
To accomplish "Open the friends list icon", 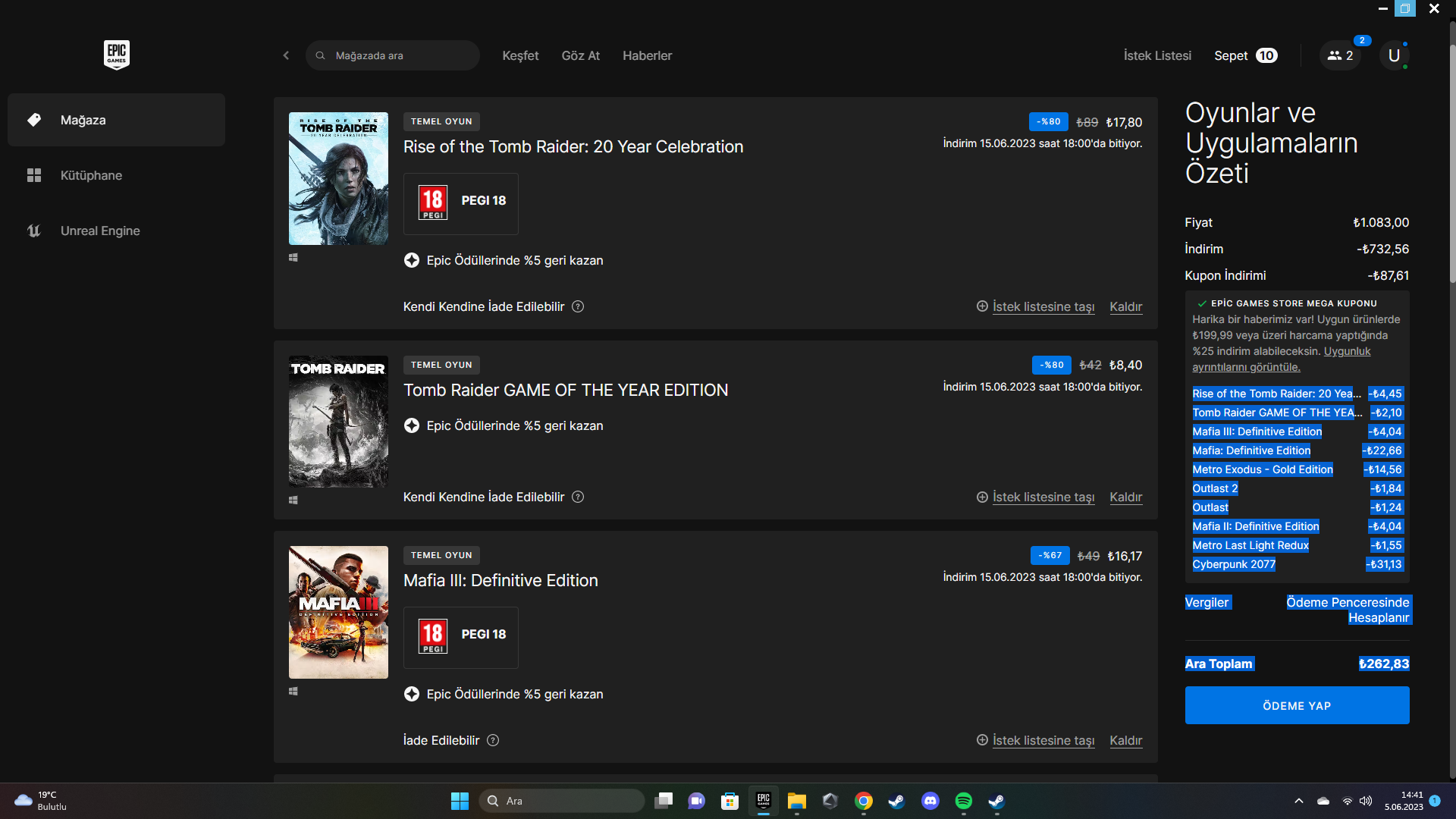I will [x=1340, y=55].
